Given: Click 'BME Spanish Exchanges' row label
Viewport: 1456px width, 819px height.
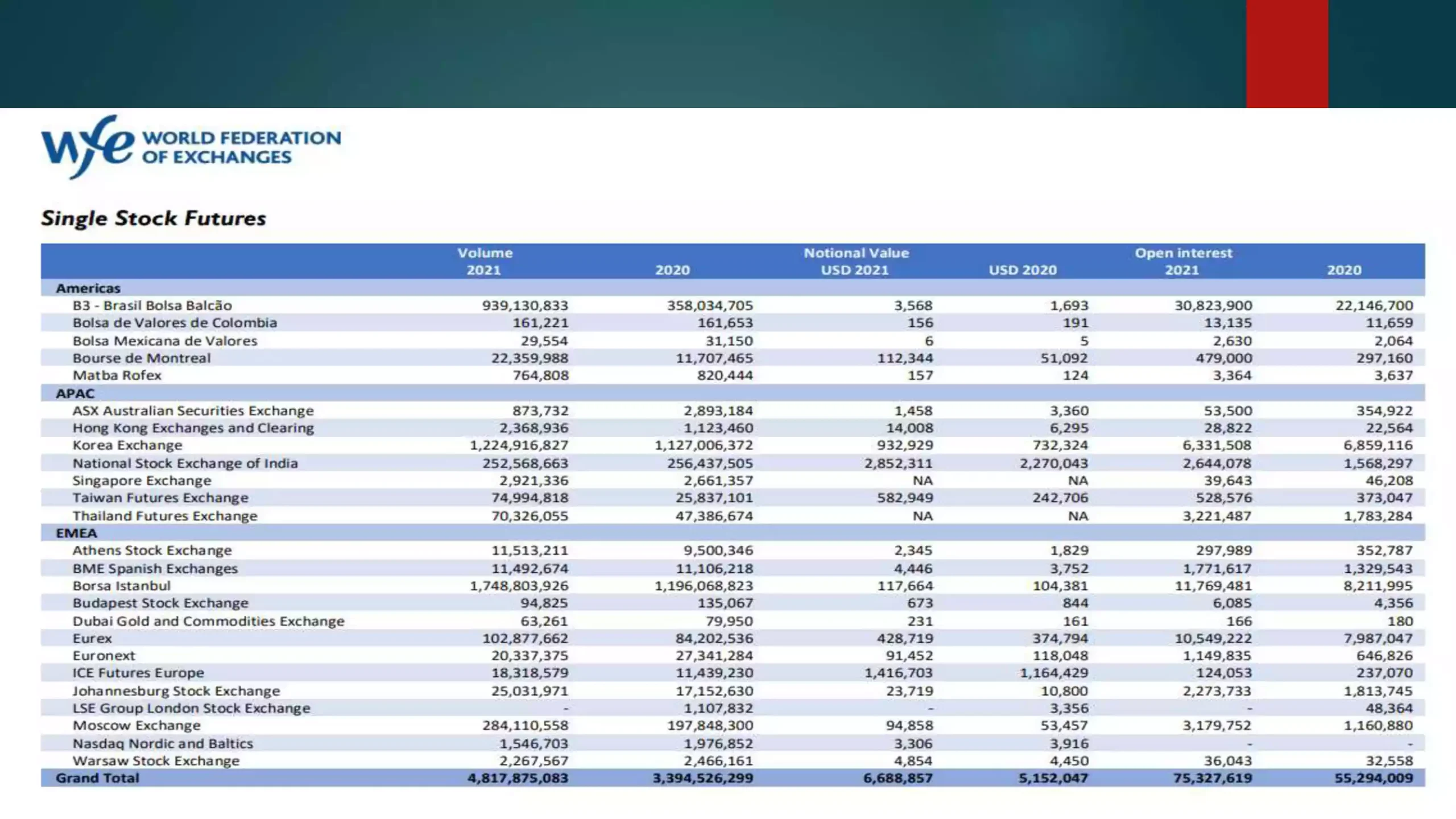Looking at the screenshot, I should tap(155, 568).
